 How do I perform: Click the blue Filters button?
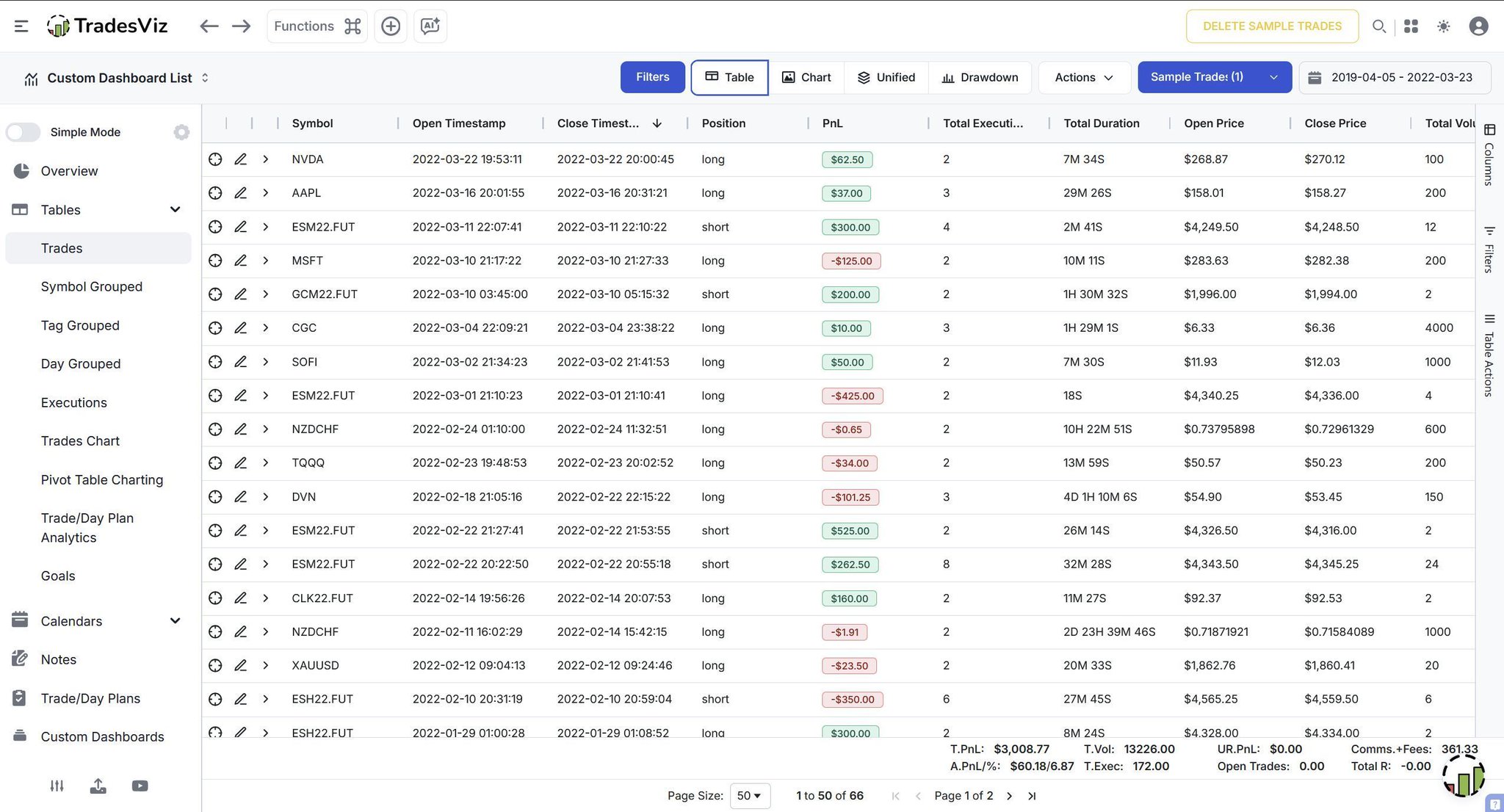click(x=652, y=77)
